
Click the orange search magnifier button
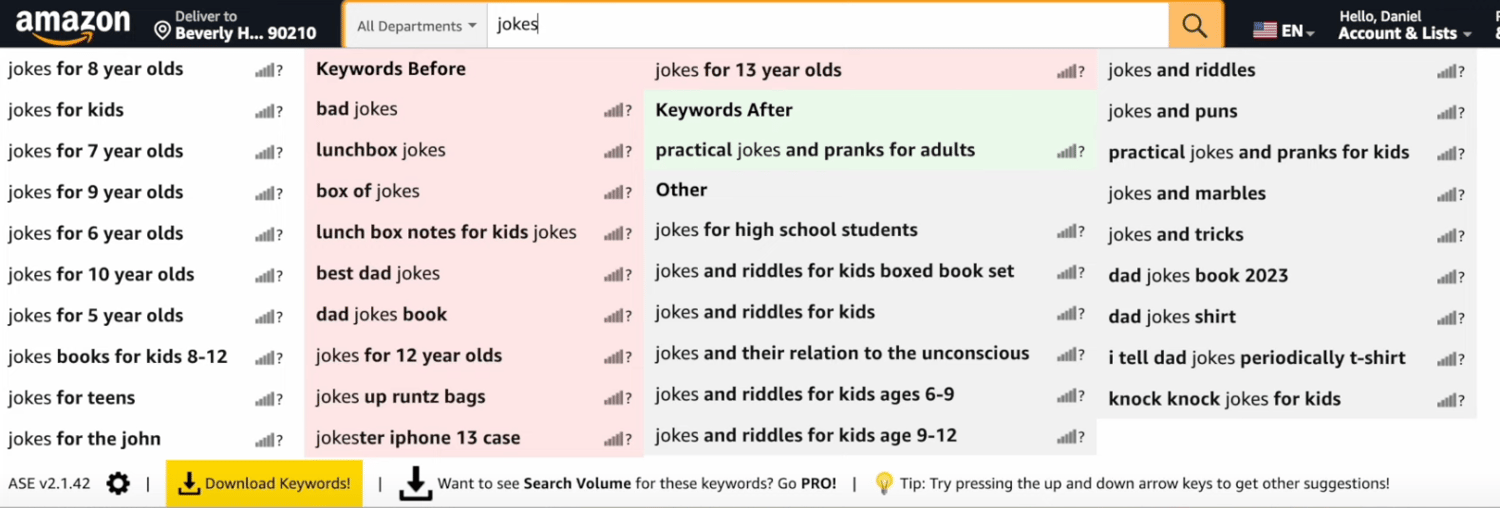point(1195,26)
